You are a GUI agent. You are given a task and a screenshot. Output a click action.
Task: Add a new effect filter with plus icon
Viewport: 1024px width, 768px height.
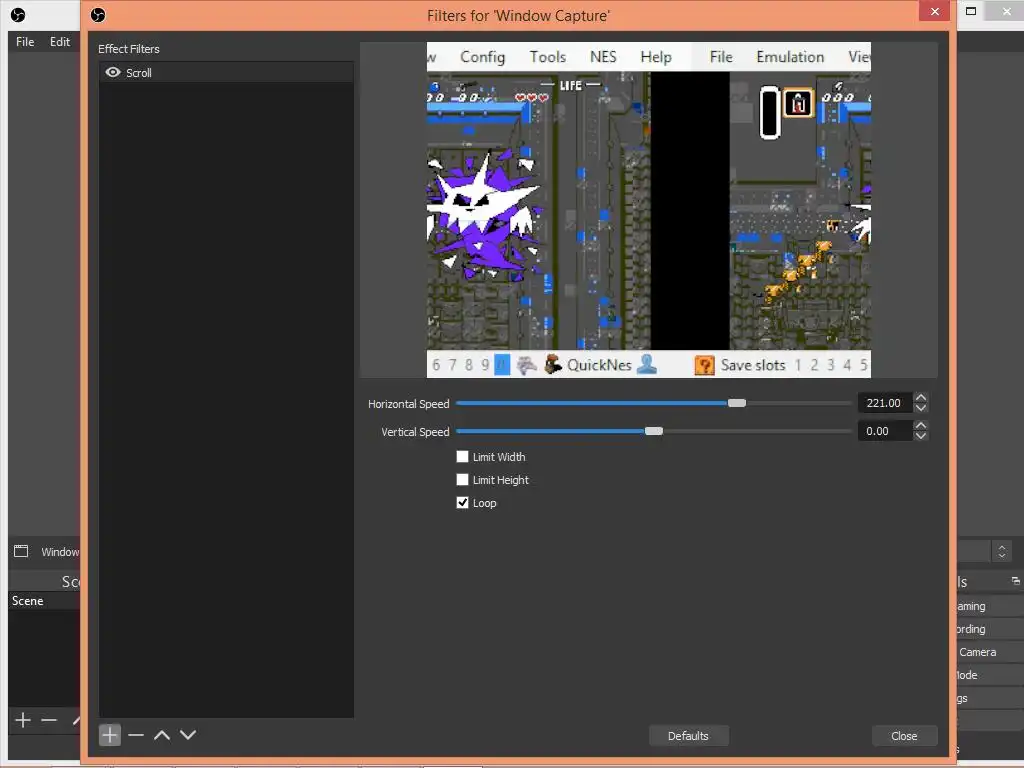[110, 735]
